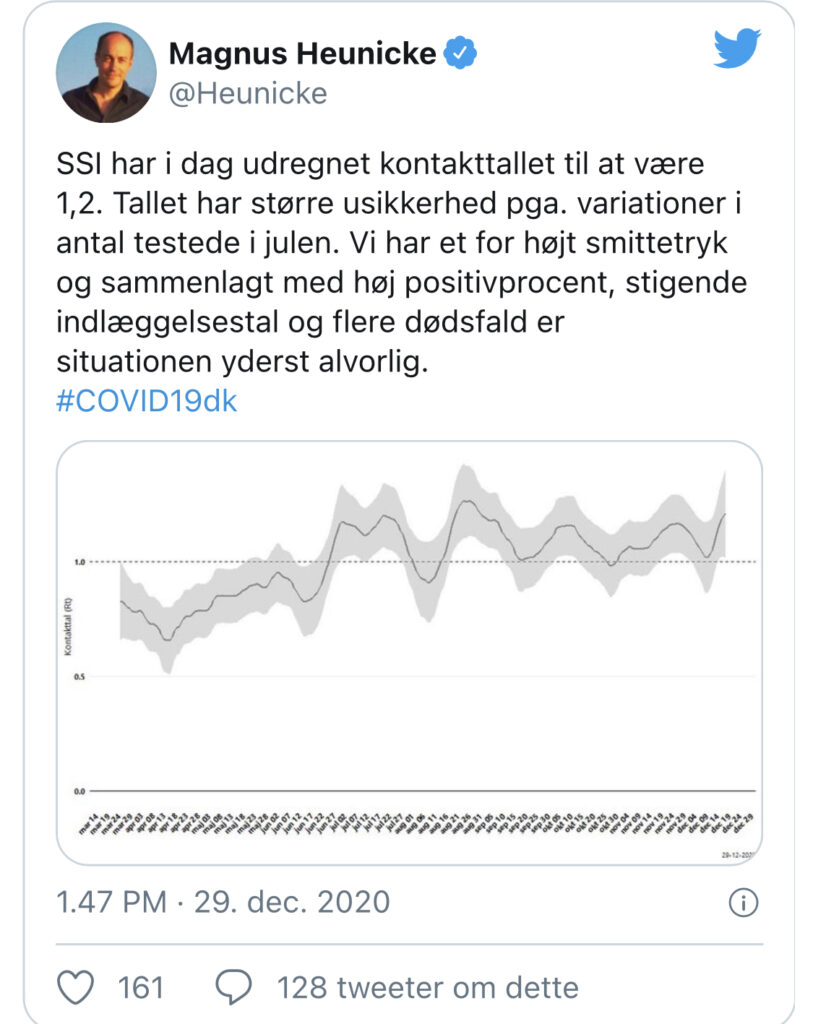The width and height of the screenshot is (813, 1024).
Task: Click the tweet text starting "SSI har i dag"
Action: 400,263
